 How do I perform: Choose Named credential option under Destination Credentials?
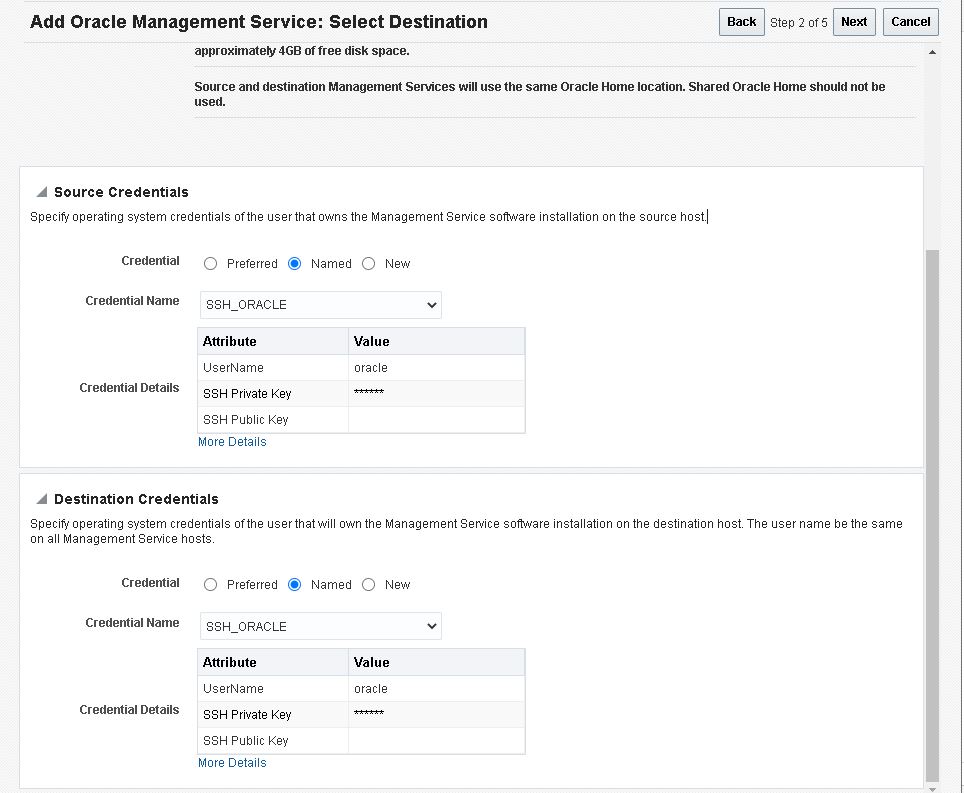pyautogui.click(x=295, y=584)
